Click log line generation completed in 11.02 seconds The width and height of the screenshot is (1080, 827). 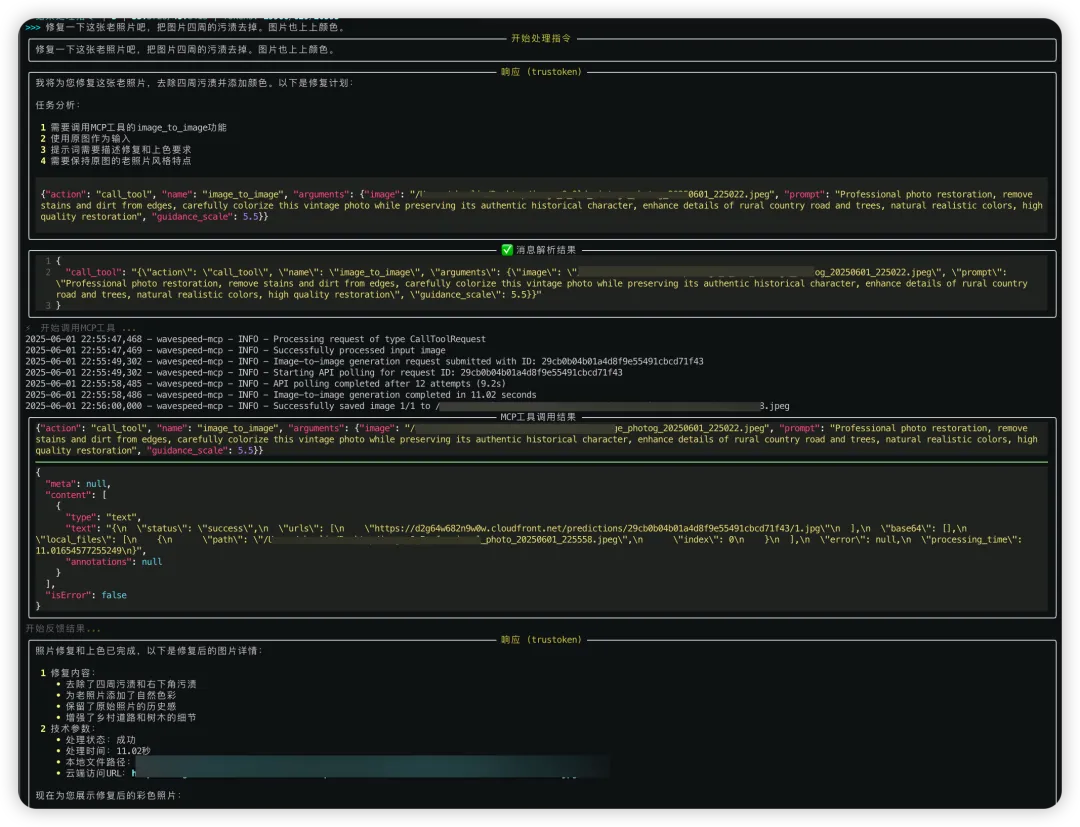281,395
